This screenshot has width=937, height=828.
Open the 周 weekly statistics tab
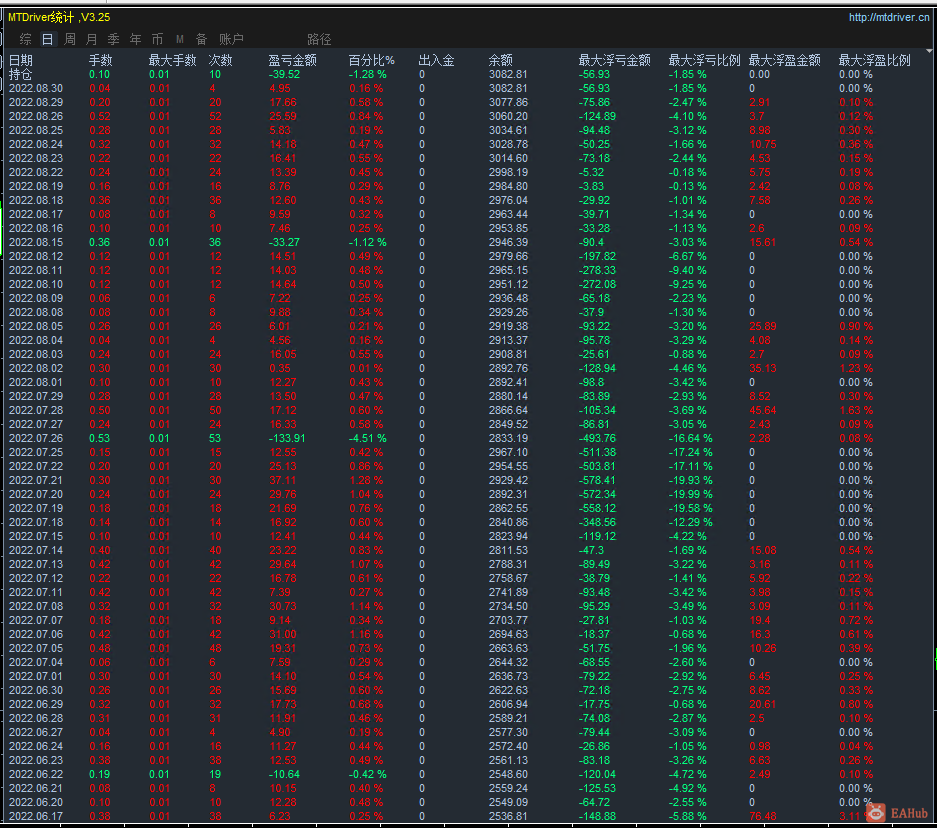coord(70,39)
